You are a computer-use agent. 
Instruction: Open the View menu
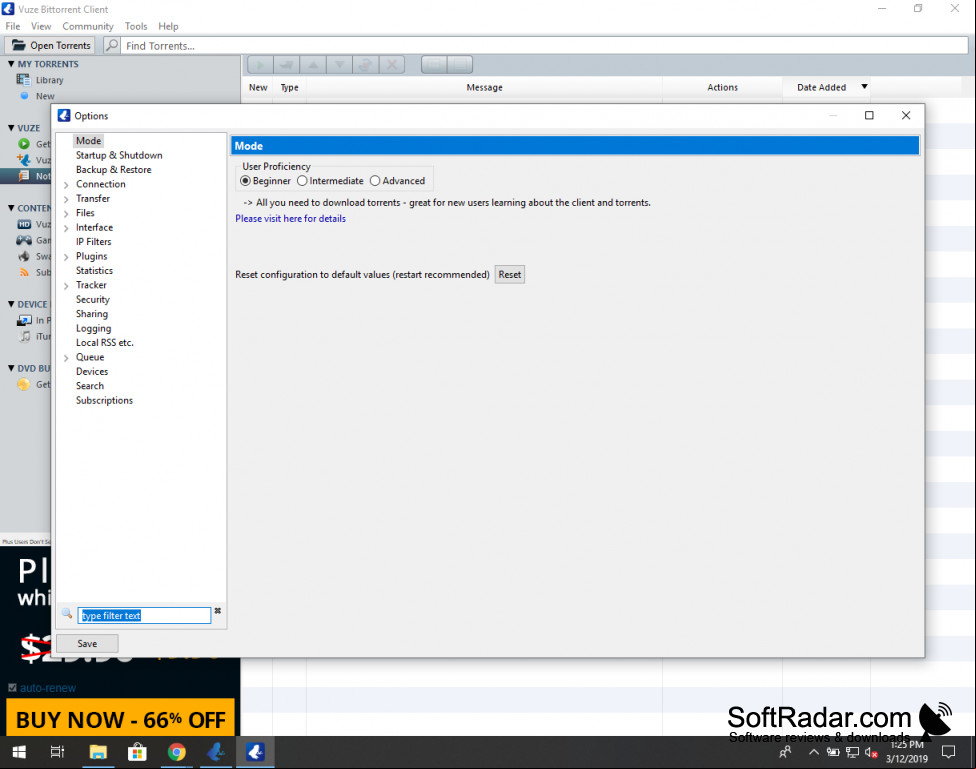[41, 26]
